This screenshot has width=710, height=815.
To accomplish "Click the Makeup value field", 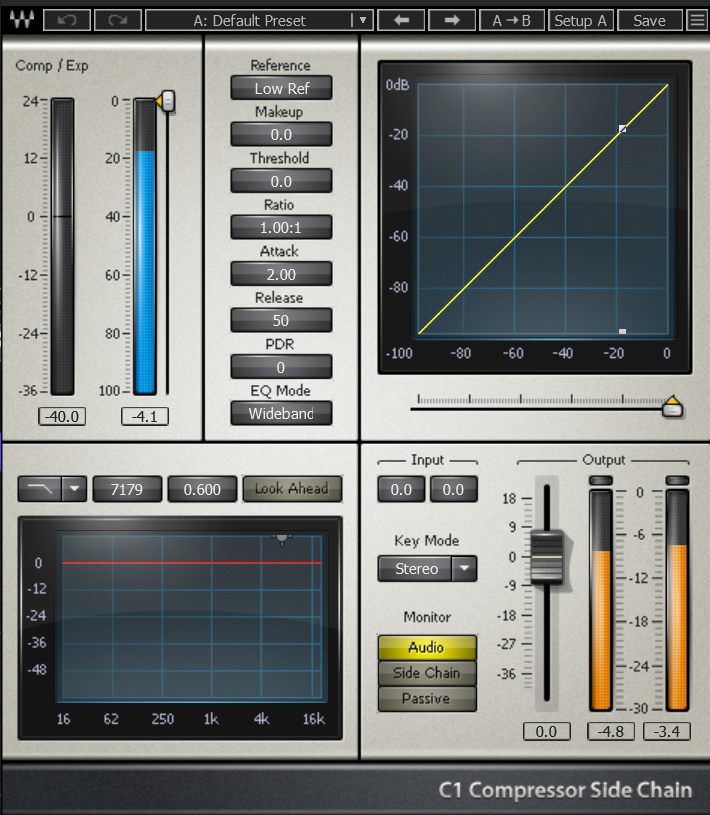I will pyautogui.click(x=281, y=135).
